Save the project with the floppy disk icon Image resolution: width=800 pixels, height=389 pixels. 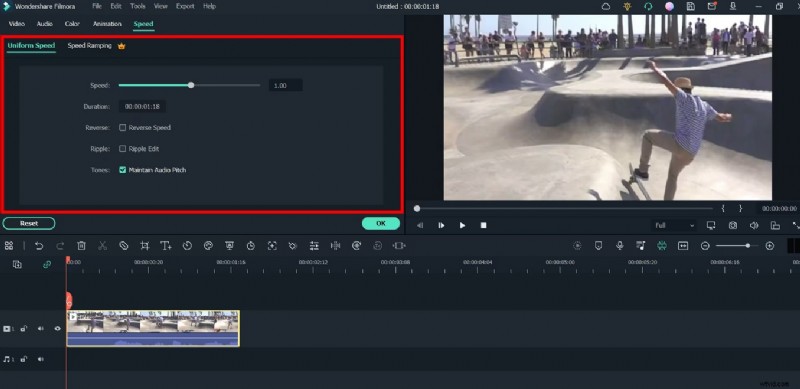click(x=690, y=7)
